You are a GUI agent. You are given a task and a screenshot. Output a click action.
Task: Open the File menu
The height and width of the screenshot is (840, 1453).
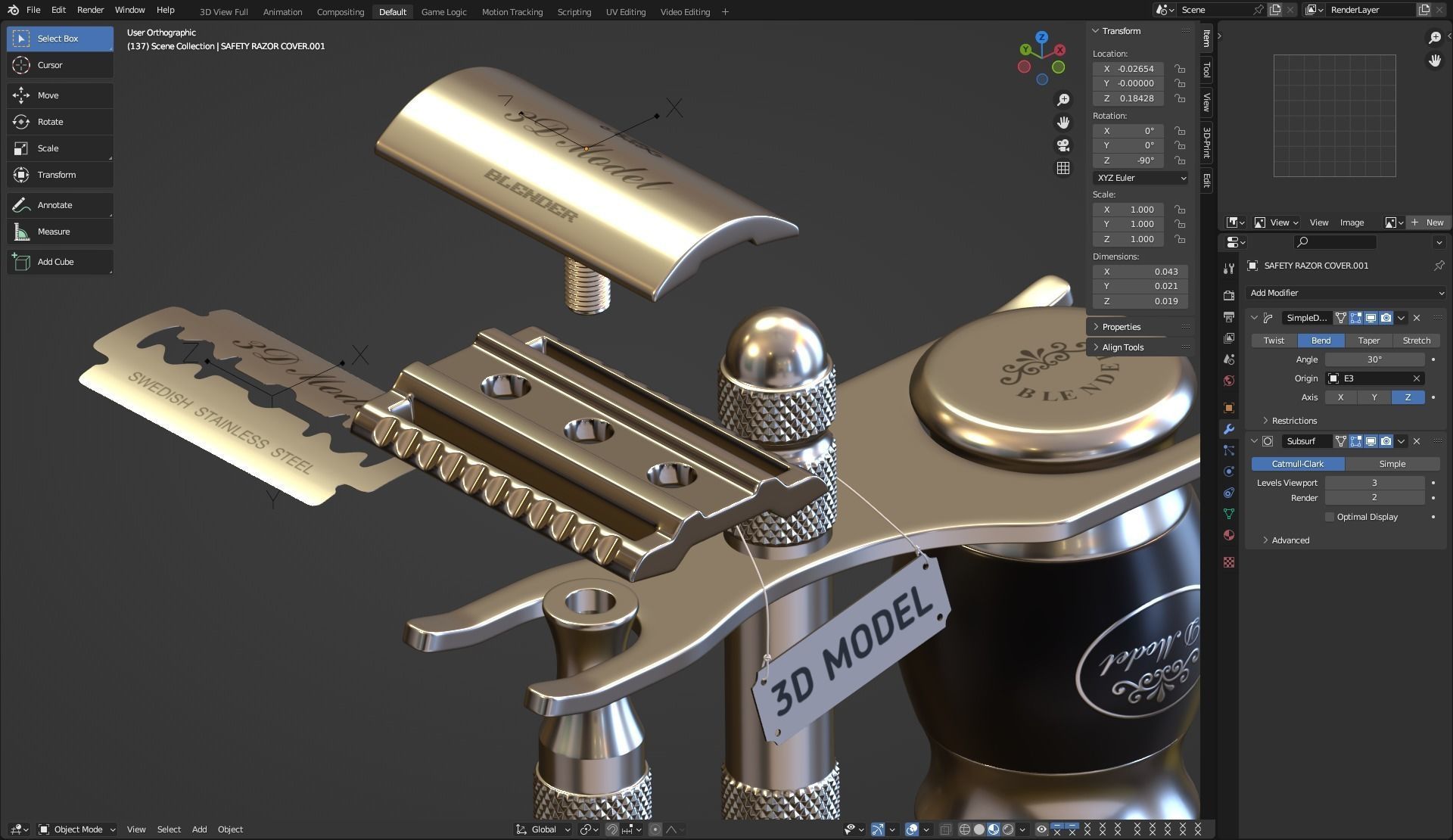(x=33, y=10)
